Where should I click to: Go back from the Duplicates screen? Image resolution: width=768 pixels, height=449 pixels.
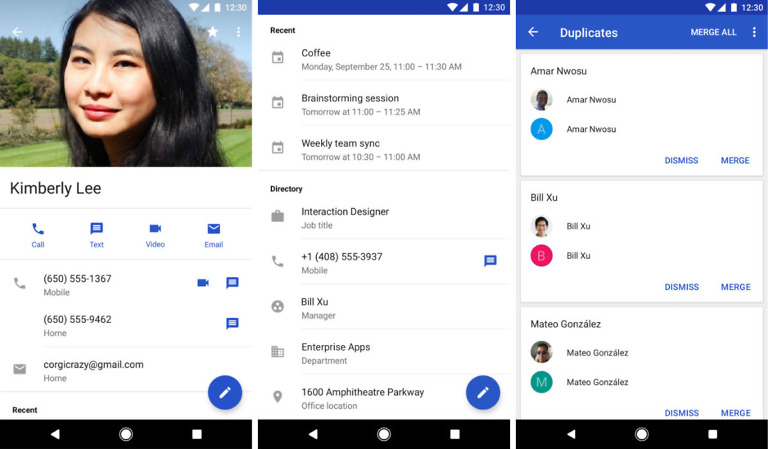pos(533,32)
